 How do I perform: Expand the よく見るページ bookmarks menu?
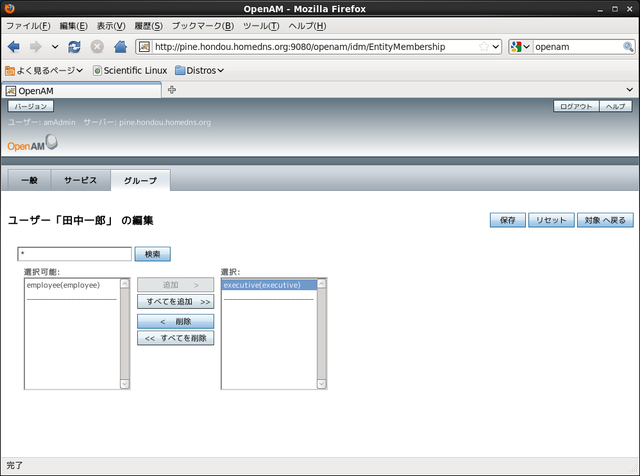[44, 70]
